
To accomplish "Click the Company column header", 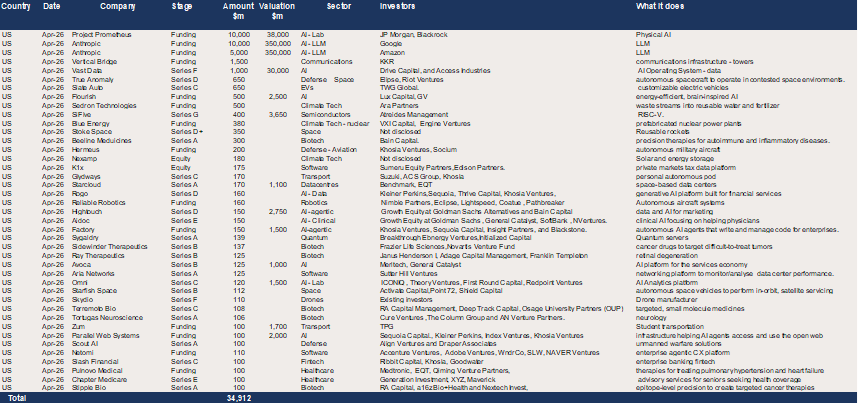I will (x=118, y=7).
